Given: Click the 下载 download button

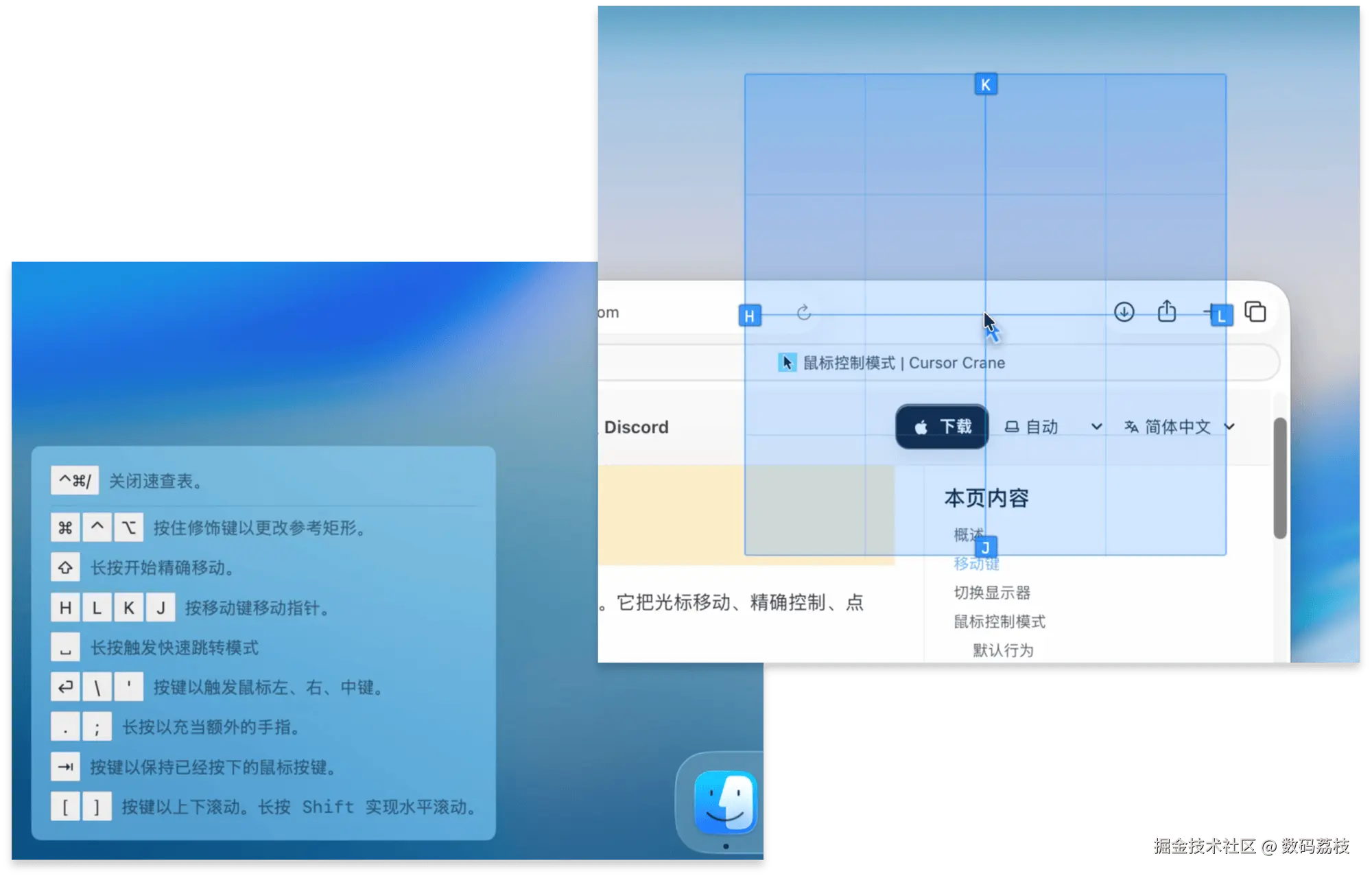Looking at the screenshot, I should pos(942,427).
